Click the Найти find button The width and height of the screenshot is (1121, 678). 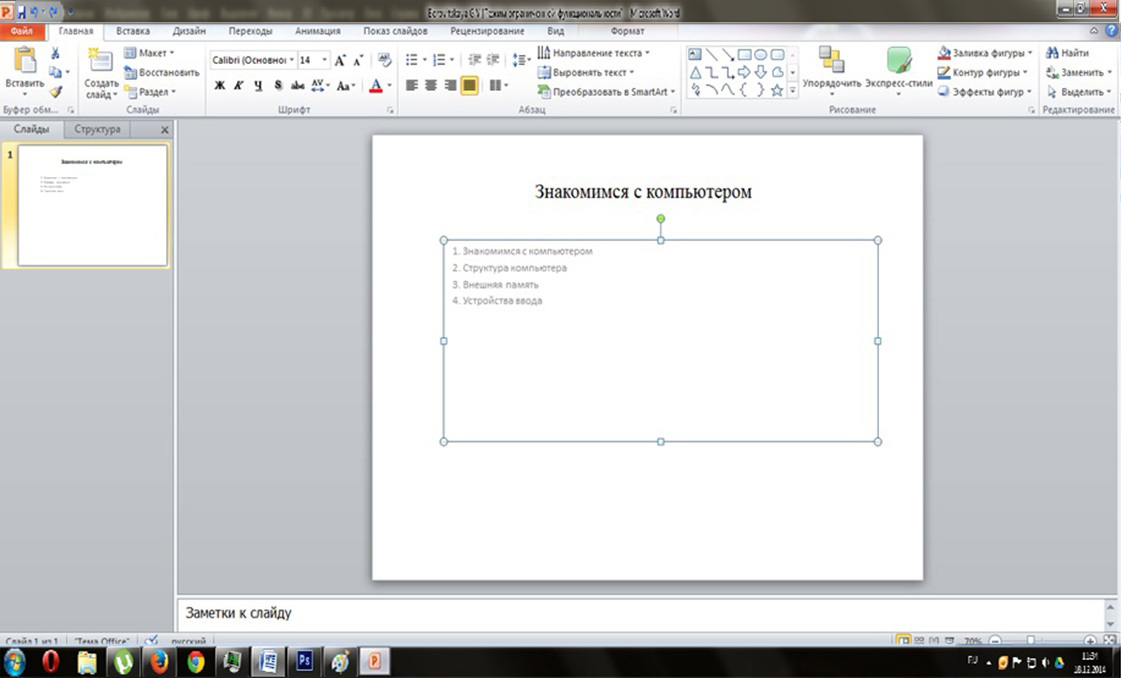coord(1068,53)
